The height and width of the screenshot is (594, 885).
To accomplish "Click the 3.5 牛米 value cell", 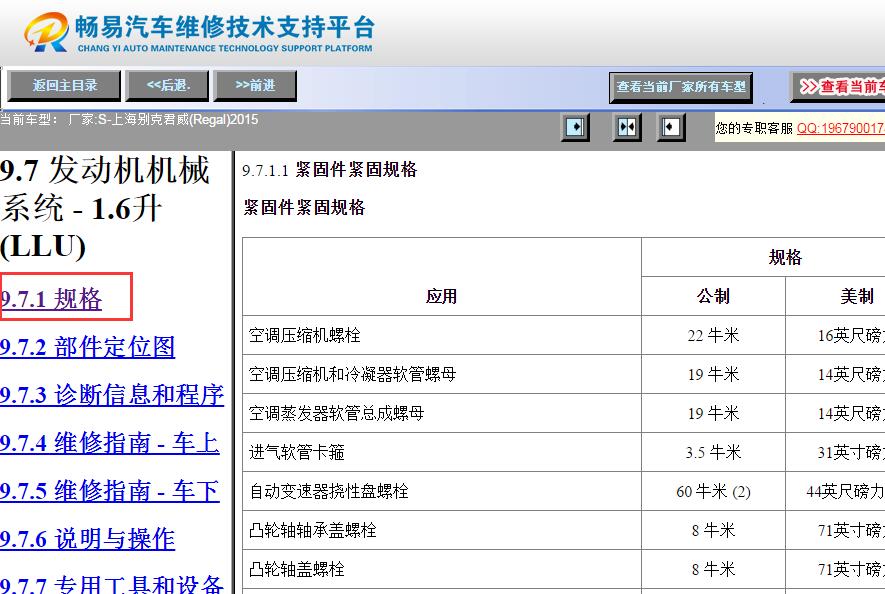I will point(713,452).
